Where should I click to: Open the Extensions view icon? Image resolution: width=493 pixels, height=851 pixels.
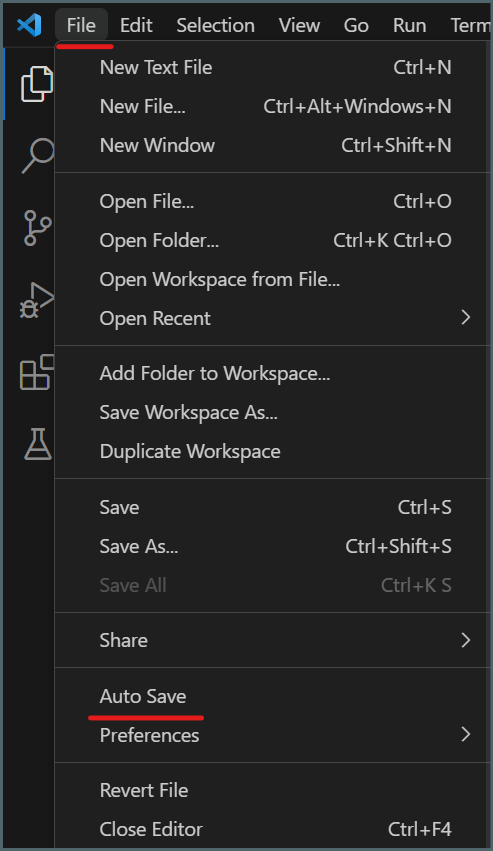(x=37, y=372)
